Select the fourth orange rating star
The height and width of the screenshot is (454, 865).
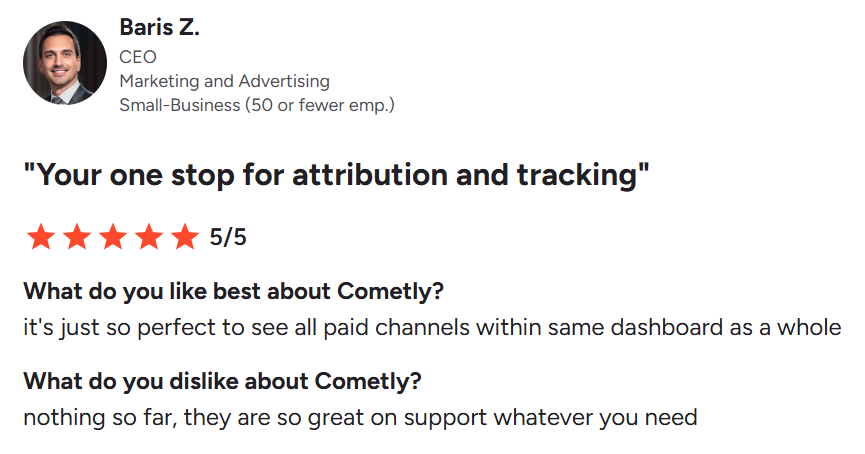click(149, 237)
